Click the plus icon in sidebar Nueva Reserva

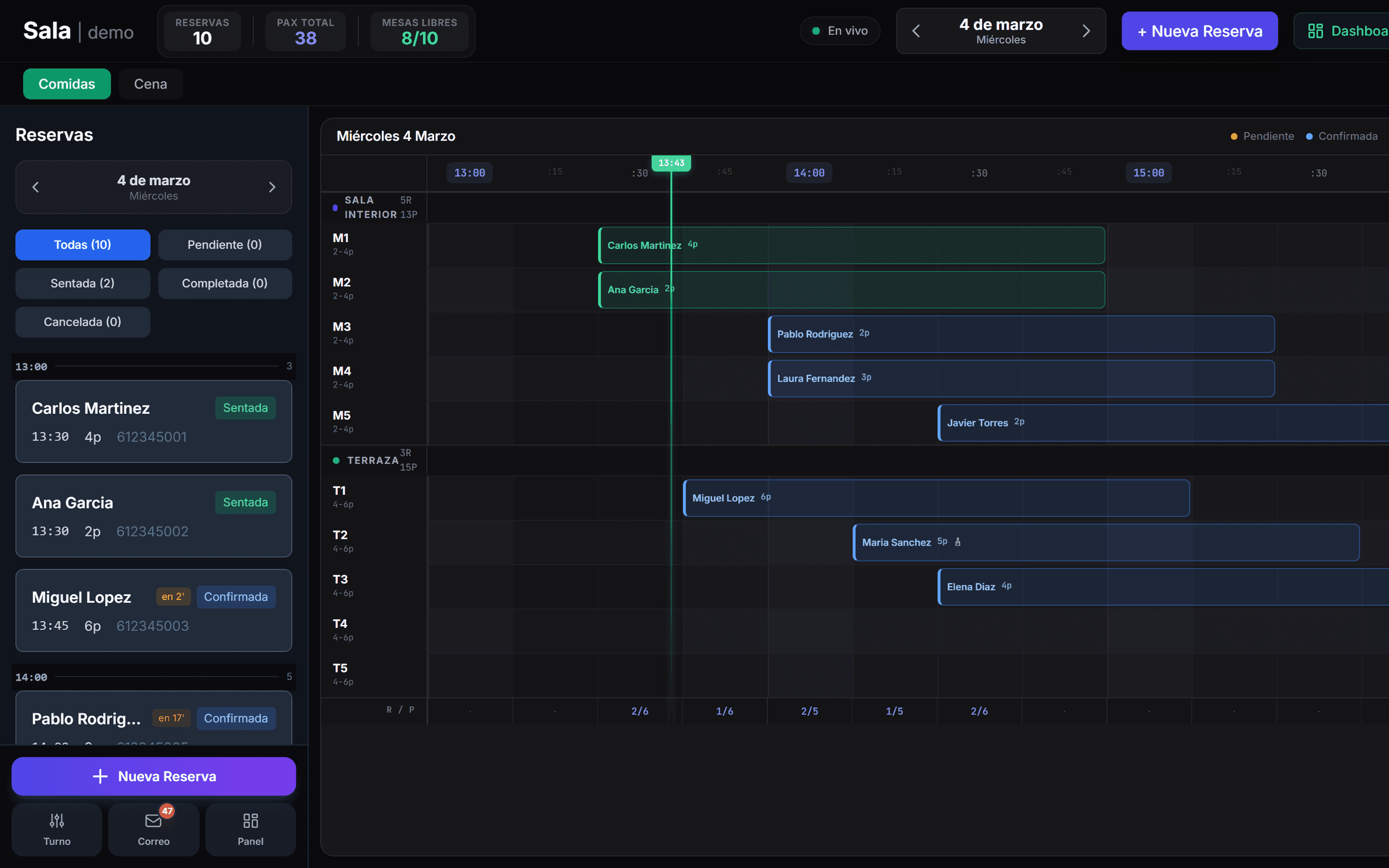100,776
